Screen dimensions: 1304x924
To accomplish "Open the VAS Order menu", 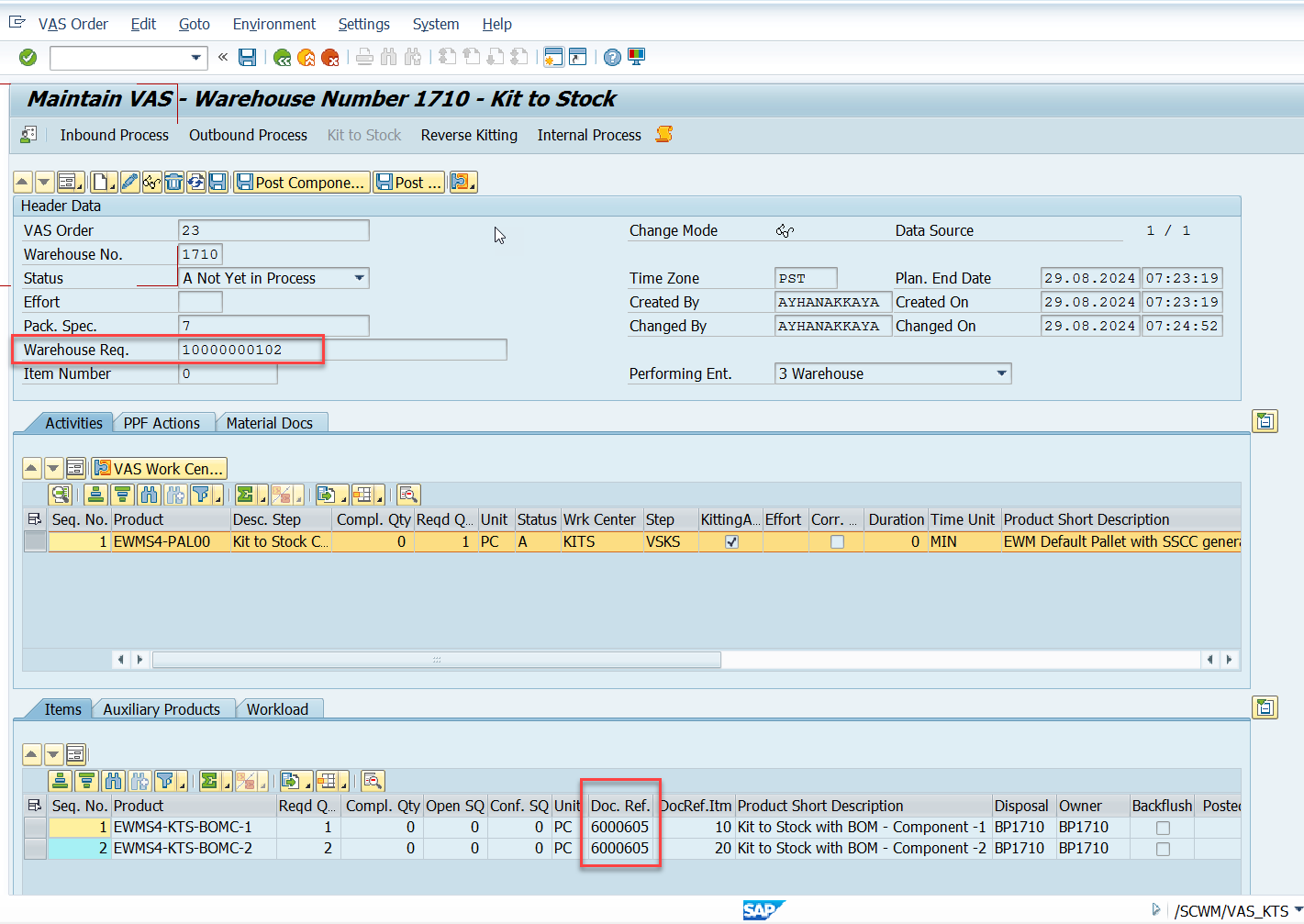I will [72, 24].
